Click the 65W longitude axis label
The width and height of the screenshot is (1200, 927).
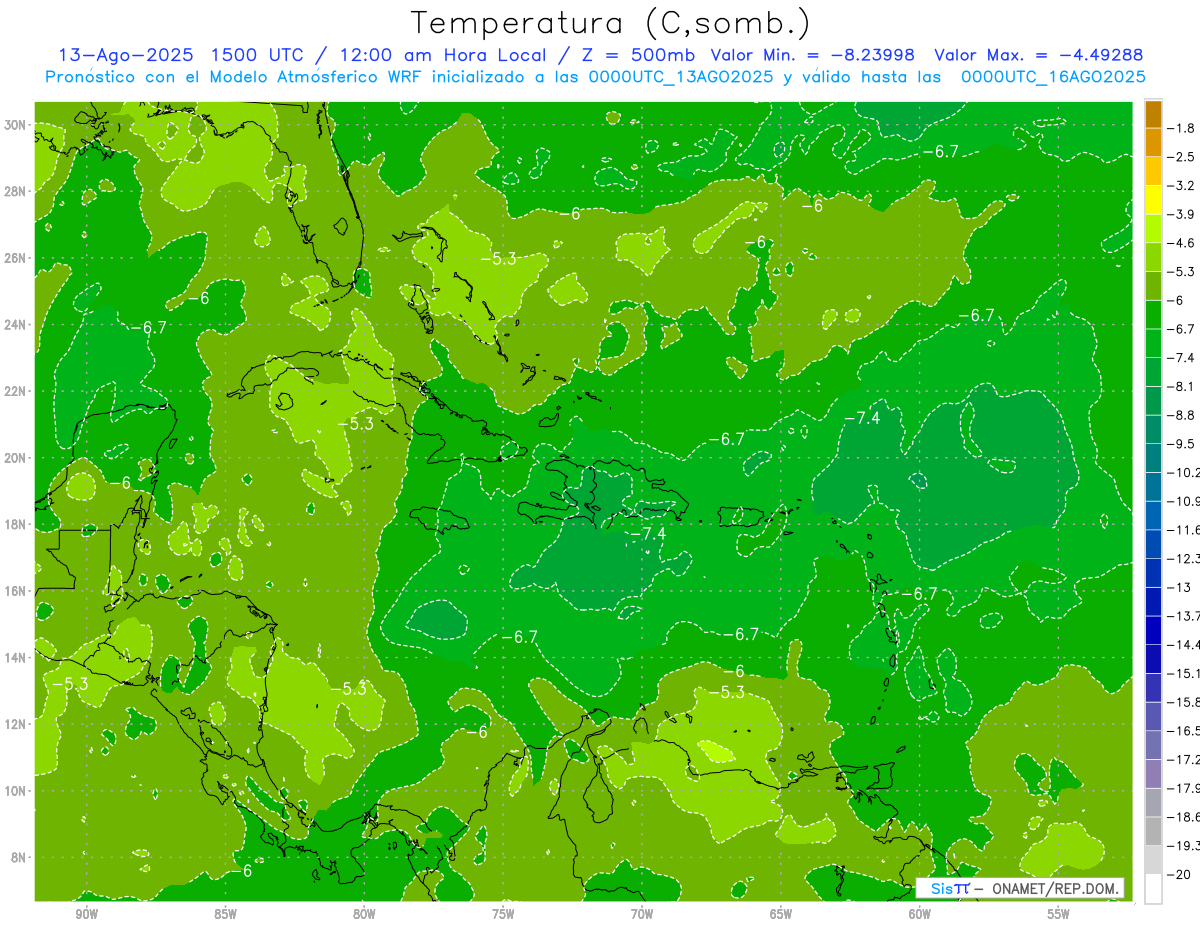[x=781, y=914]
